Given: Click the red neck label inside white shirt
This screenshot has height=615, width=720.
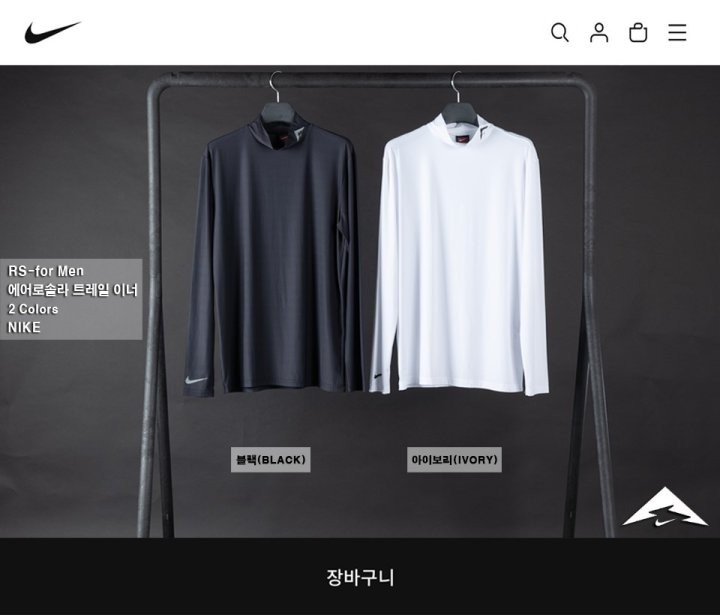Looking at the screenshot, I should click(462, 139).
